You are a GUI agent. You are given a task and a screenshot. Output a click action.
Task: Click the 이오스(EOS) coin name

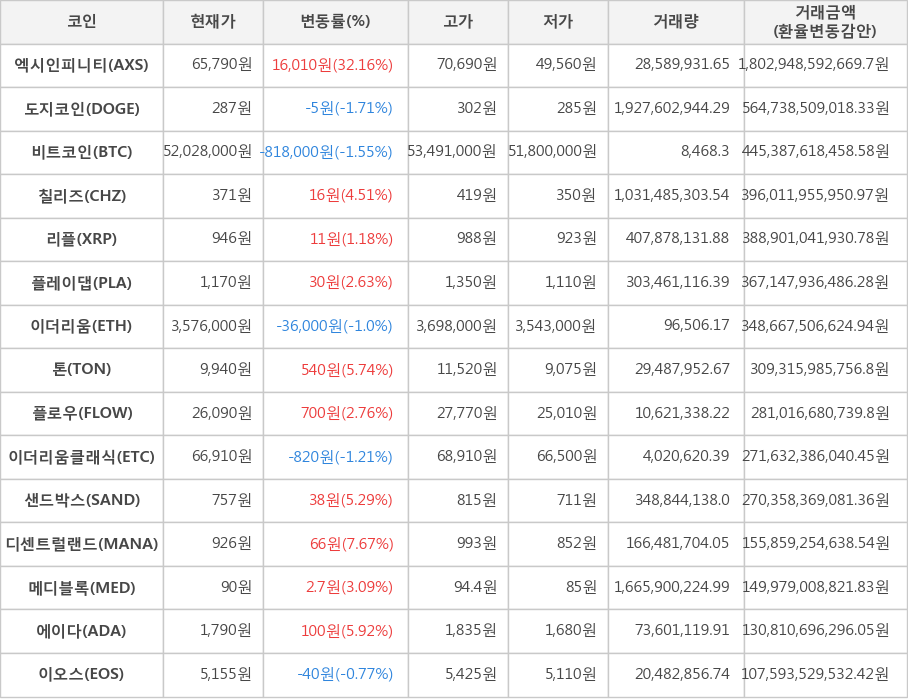82,675
